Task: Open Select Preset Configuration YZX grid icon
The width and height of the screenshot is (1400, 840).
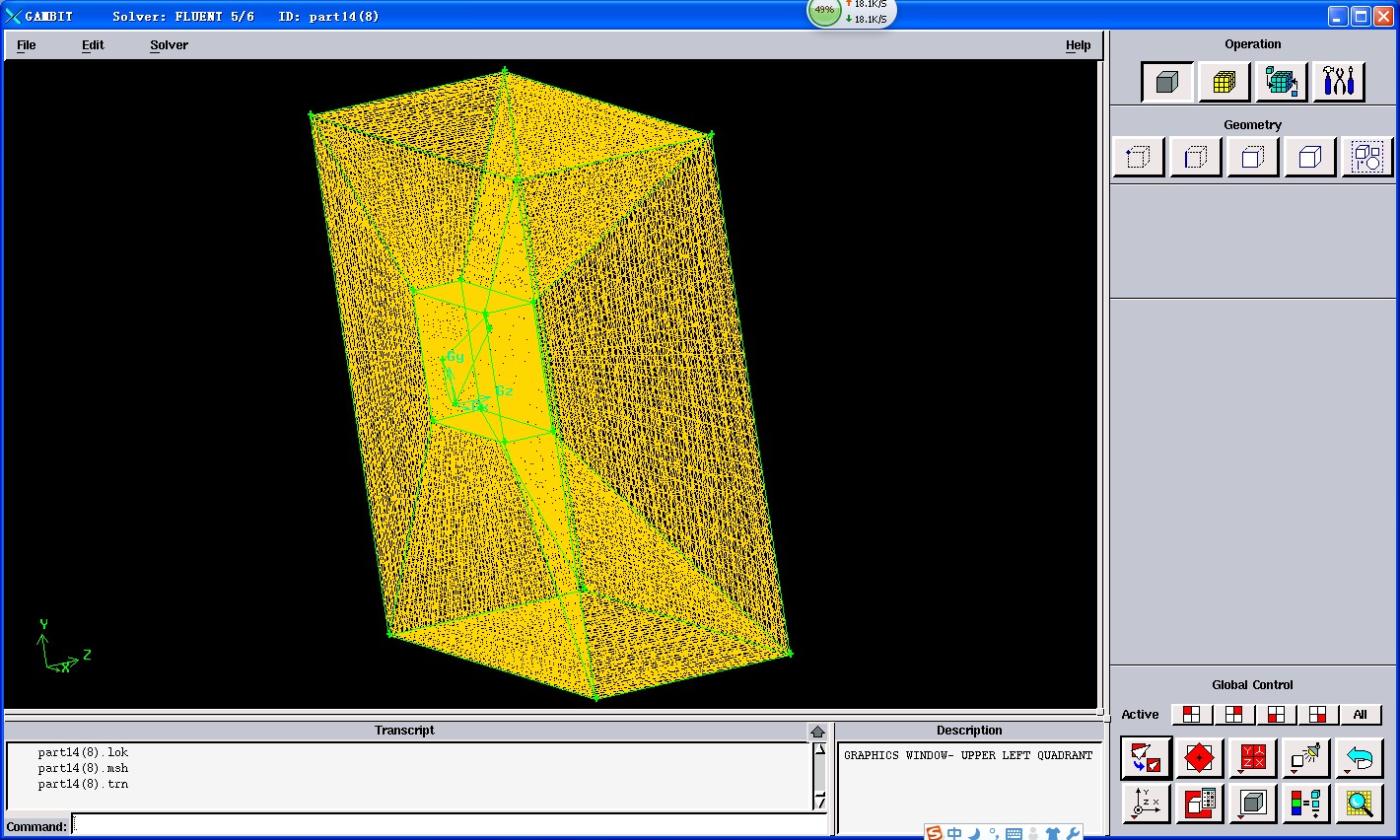Action: tap(1253, 758)
